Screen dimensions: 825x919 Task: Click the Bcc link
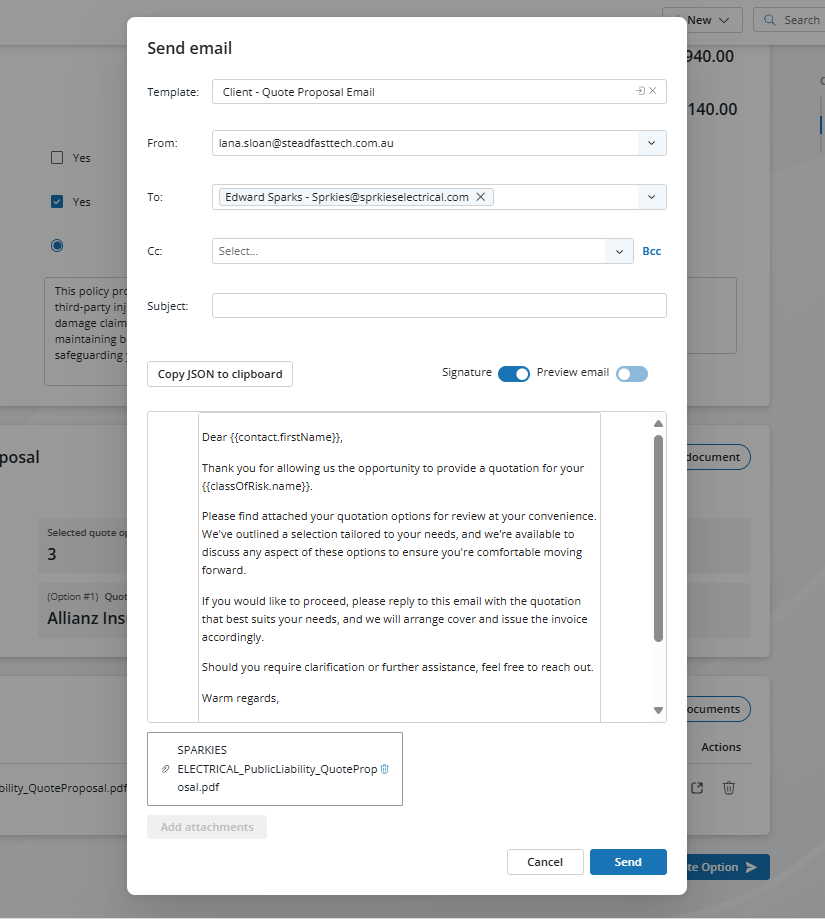coord(652,251)
